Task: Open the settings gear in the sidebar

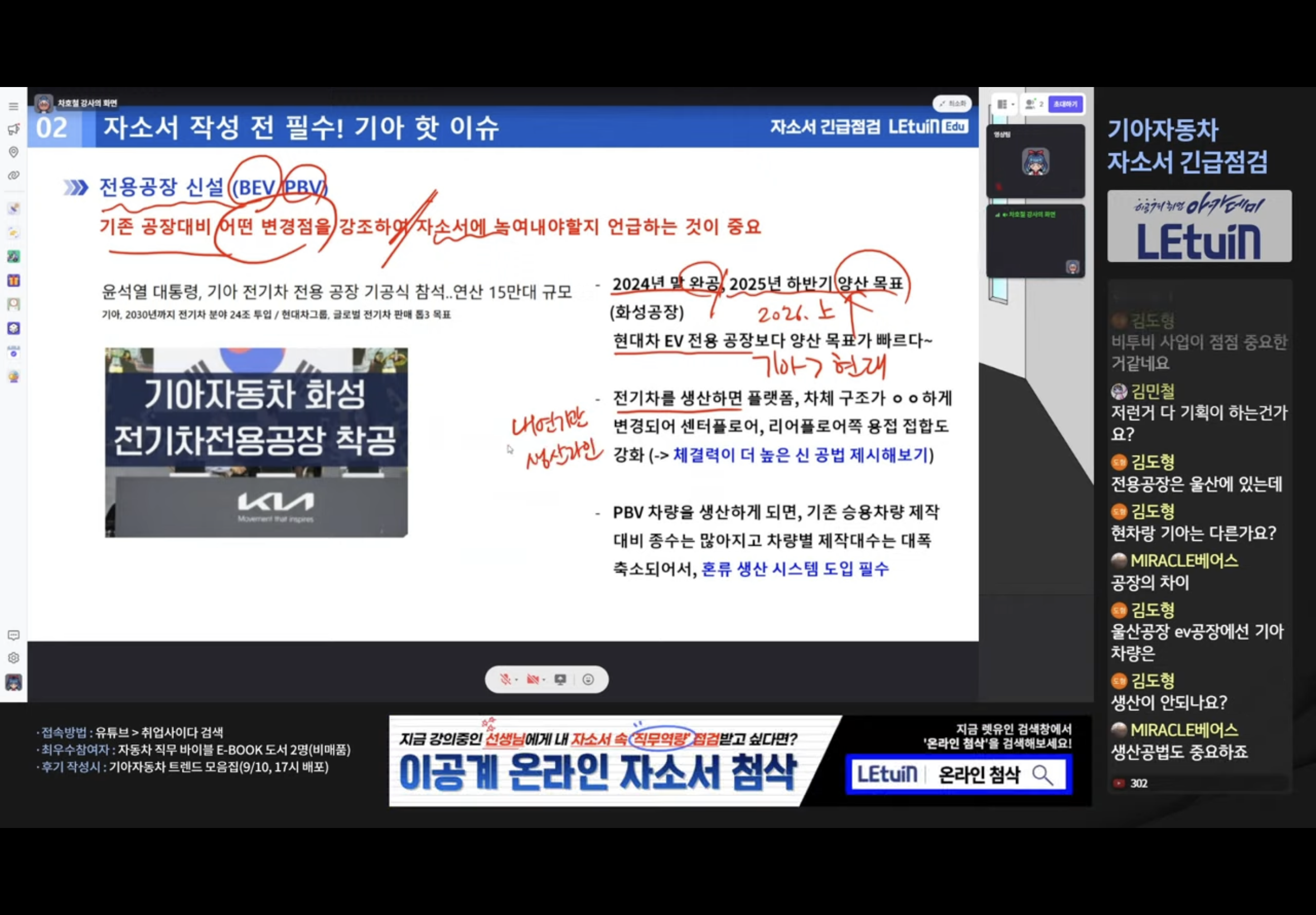Action: [14, 658]
